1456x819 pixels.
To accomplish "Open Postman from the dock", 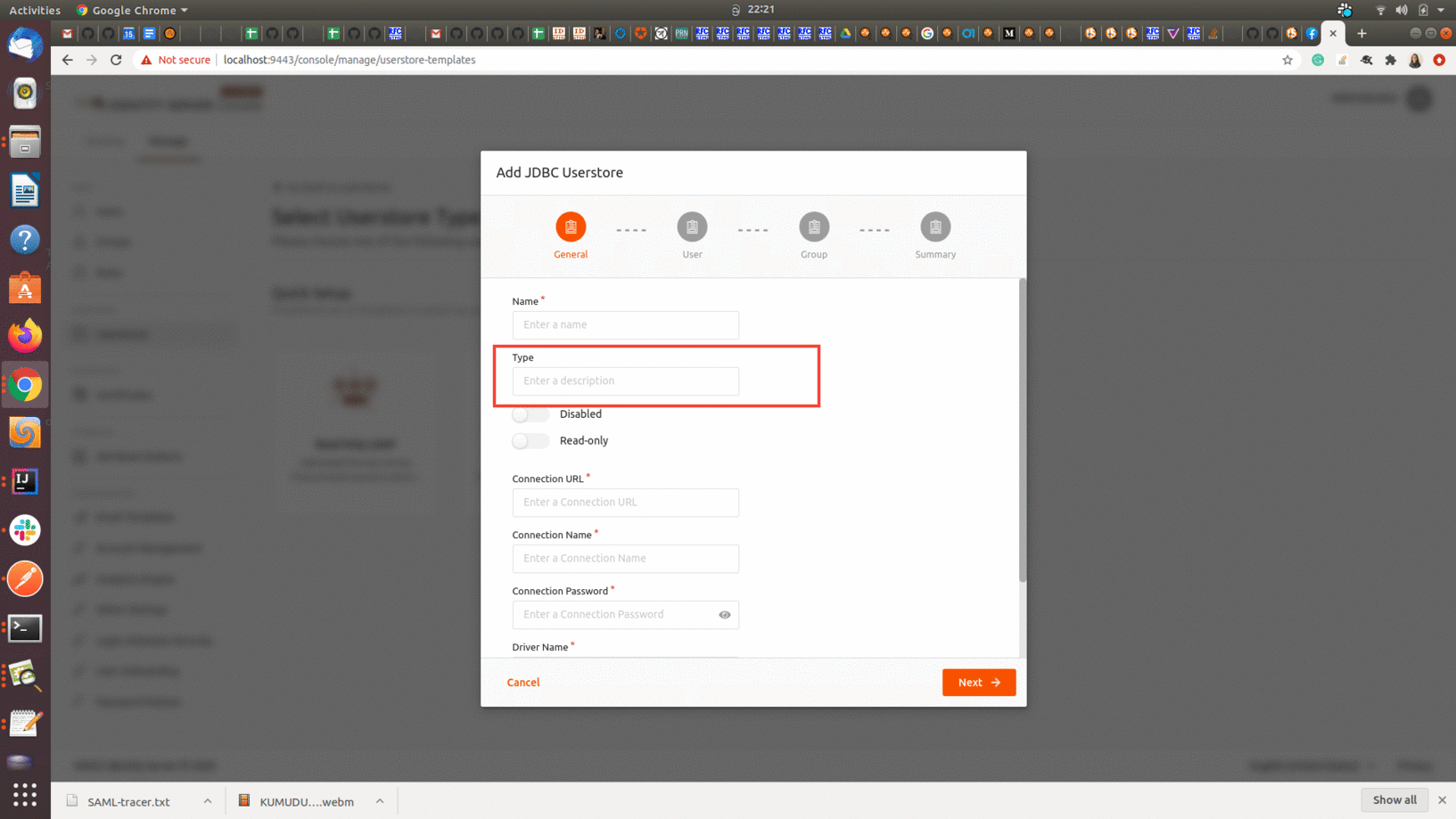I will coord(25,579).
